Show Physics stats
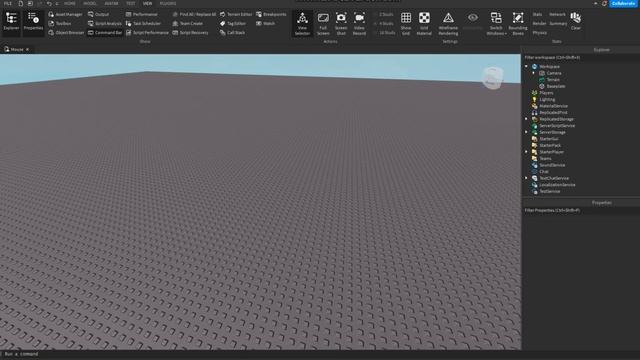 (540, 33)
